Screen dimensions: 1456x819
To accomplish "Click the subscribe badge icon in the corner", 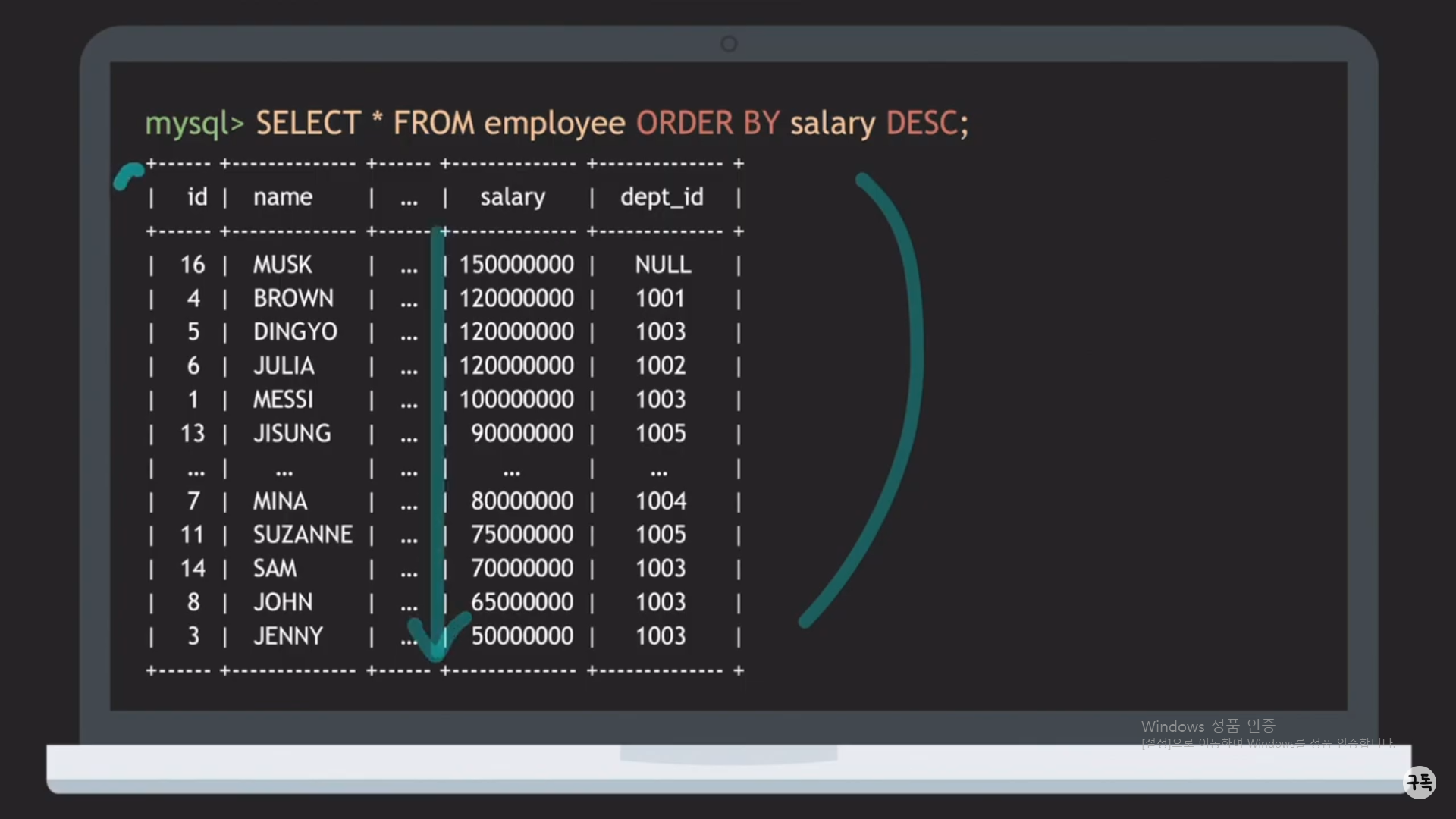I will 1419,782.
